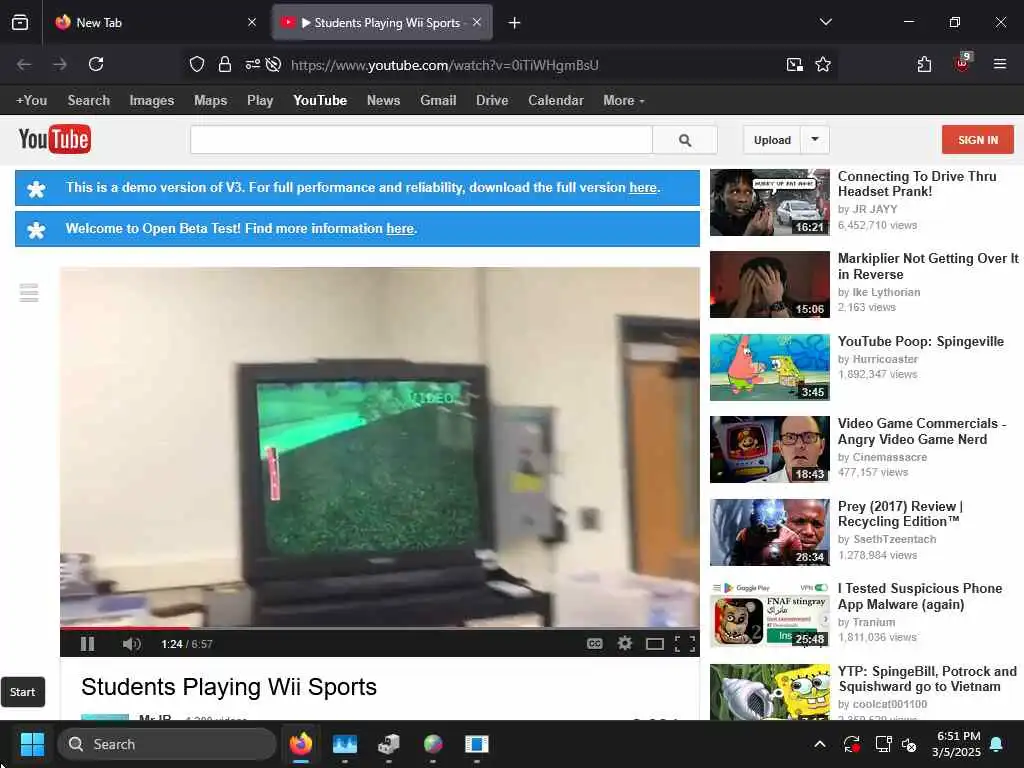Open the guide hamburger menu beside the video

point(29,293)
